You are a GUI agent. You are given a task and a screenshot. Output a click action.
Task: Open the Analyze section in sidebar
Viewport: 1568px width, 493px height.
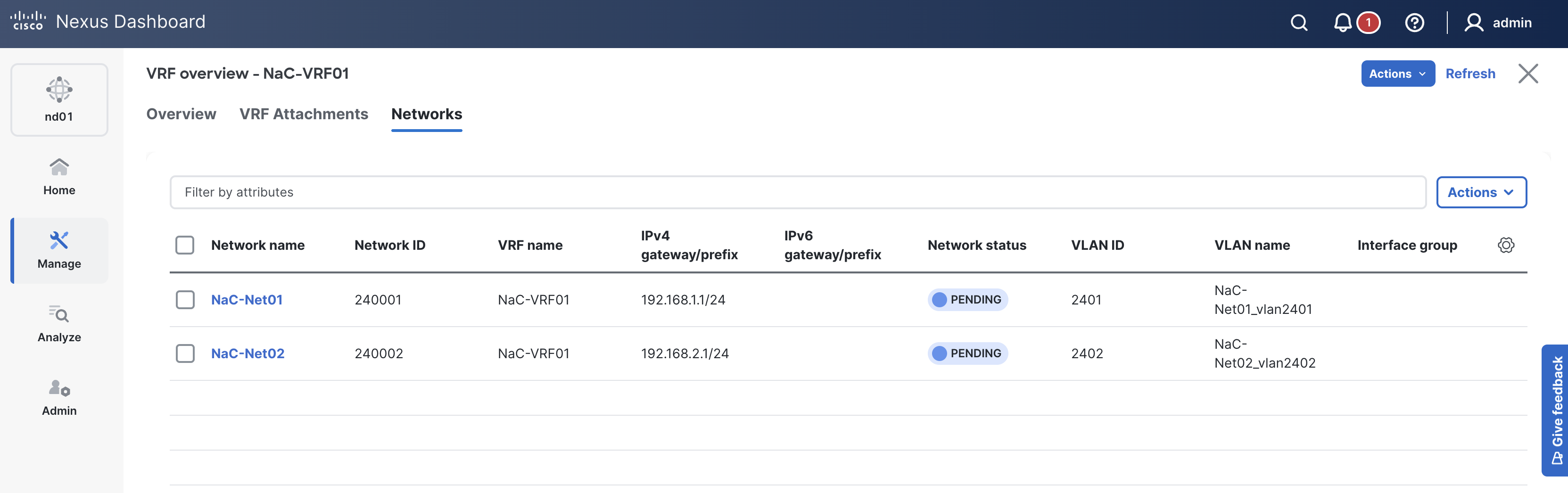coord(59,324)
